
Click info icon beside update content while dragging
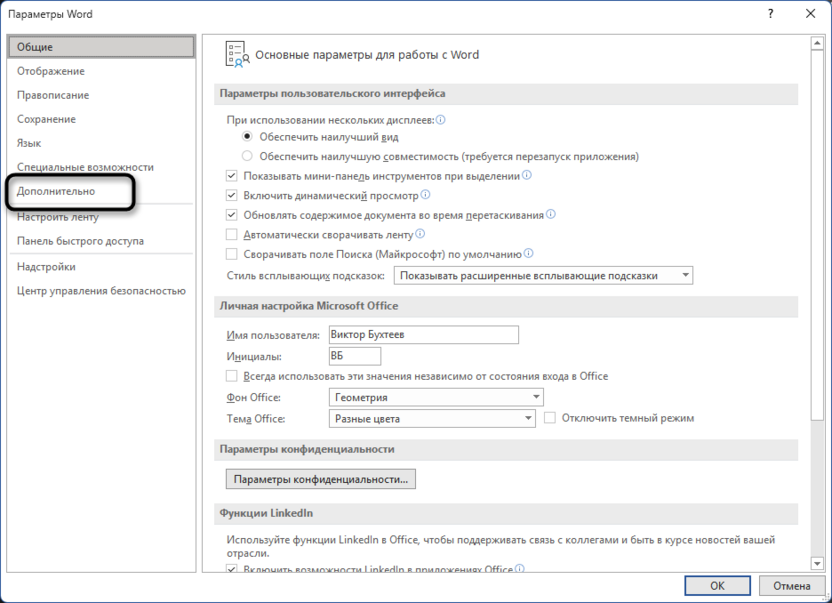[x=551, y=214]
